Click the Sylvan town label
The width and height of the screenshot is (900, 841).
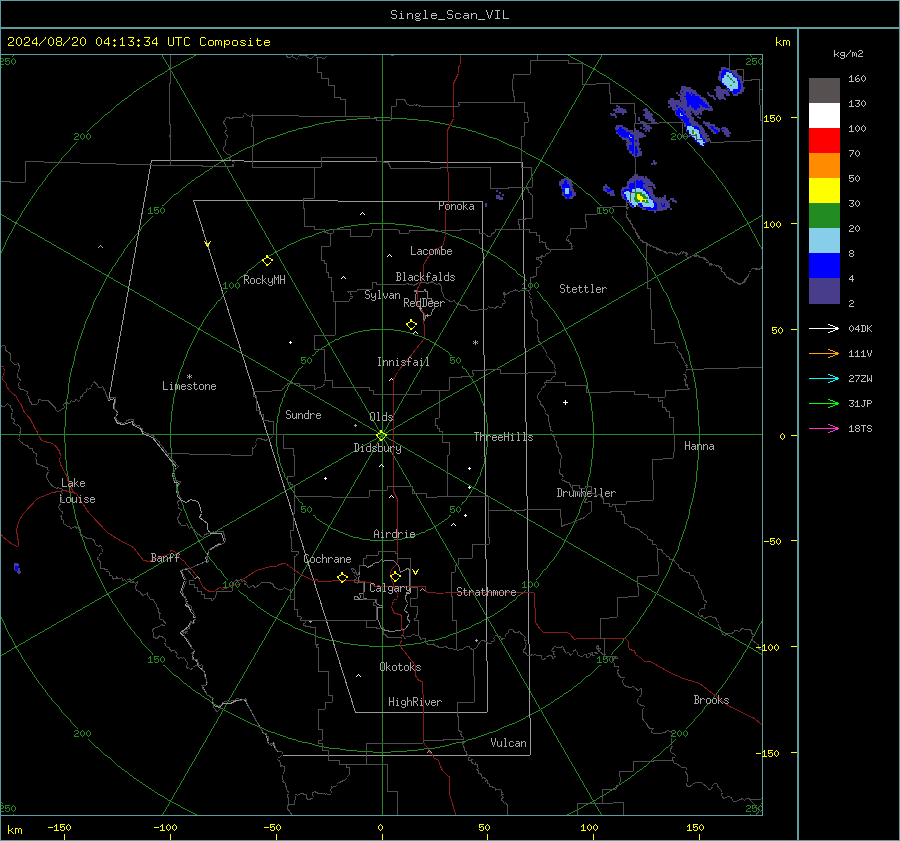(x=382, y=296)
